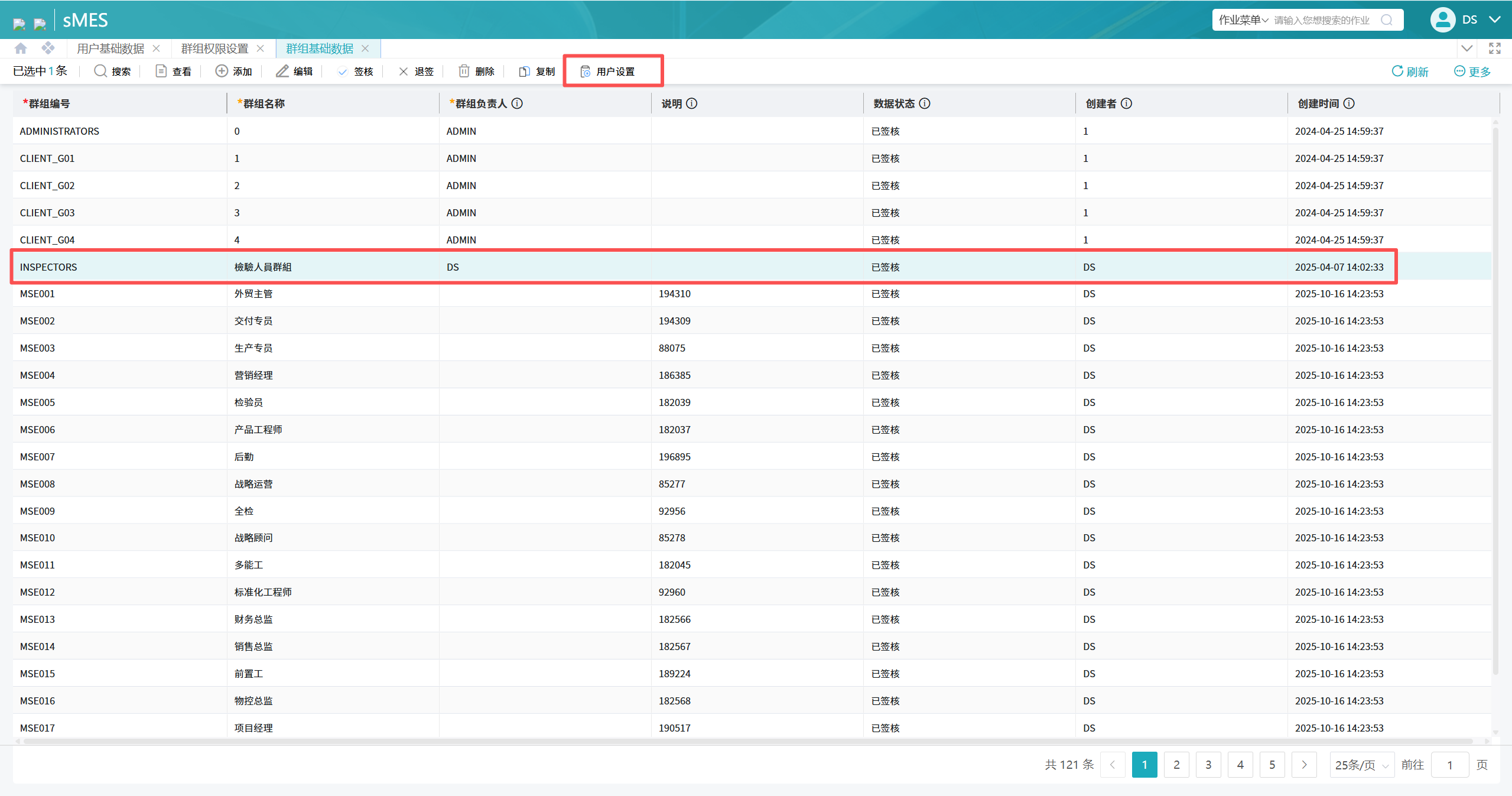This screenshot has height=796, width=1512.
Task: Open the module grid icon beside home
Action: point(48,48)
